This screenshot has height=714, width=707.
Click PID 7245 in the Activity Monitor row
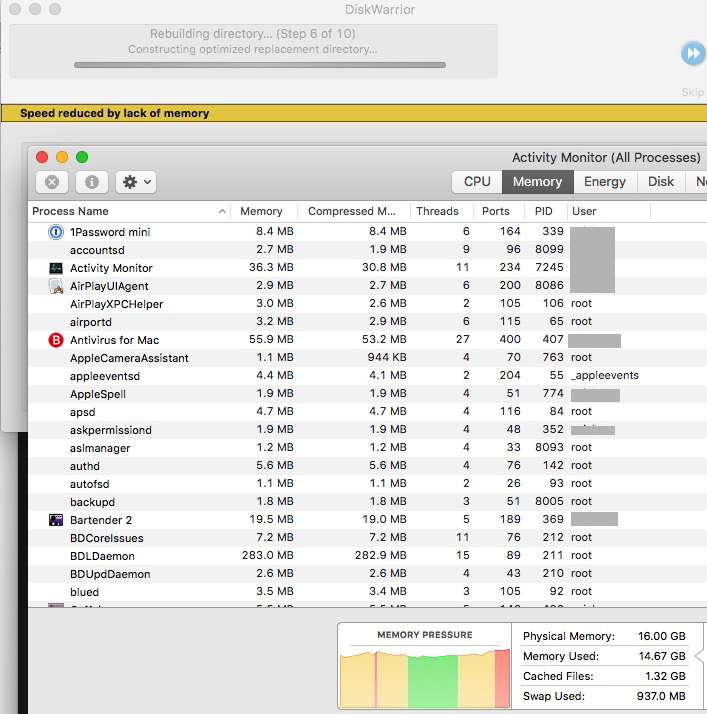point(549,268)
